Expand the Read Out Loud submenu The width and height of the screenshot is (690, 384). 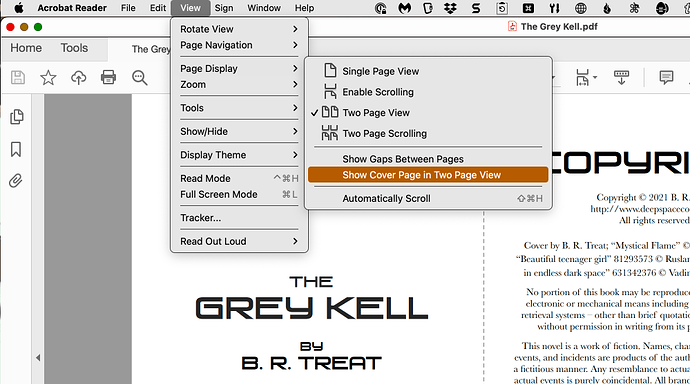click(x=239, y=241)
